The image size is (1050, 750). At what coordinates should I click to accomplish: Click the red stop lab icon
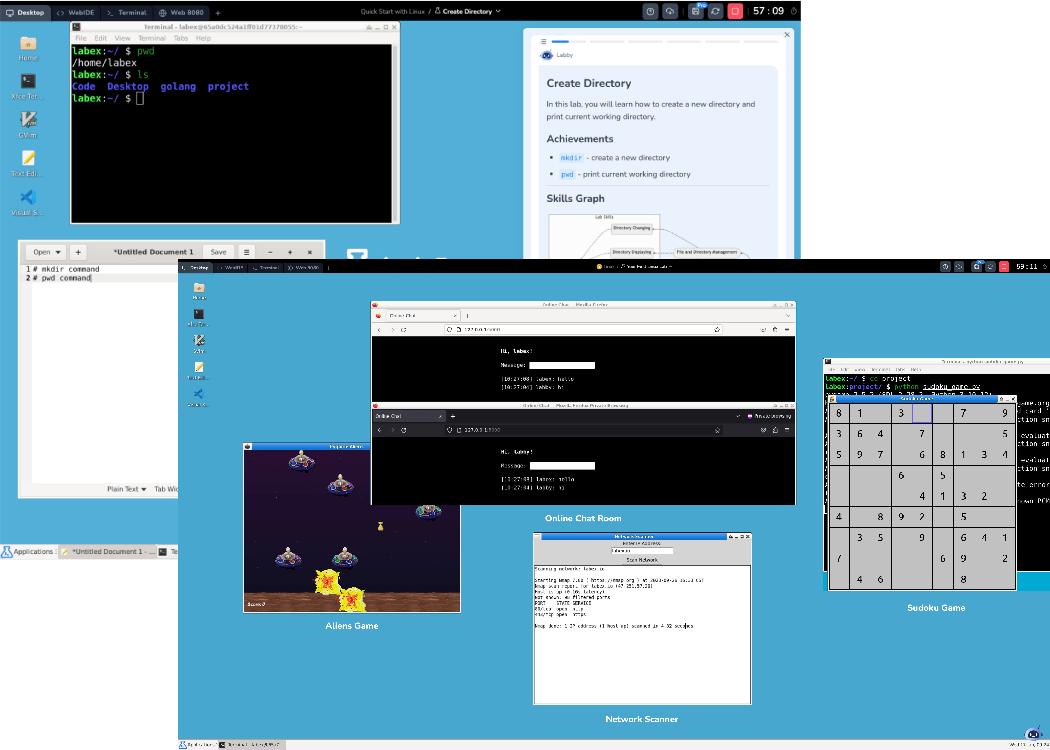[735, 11]
